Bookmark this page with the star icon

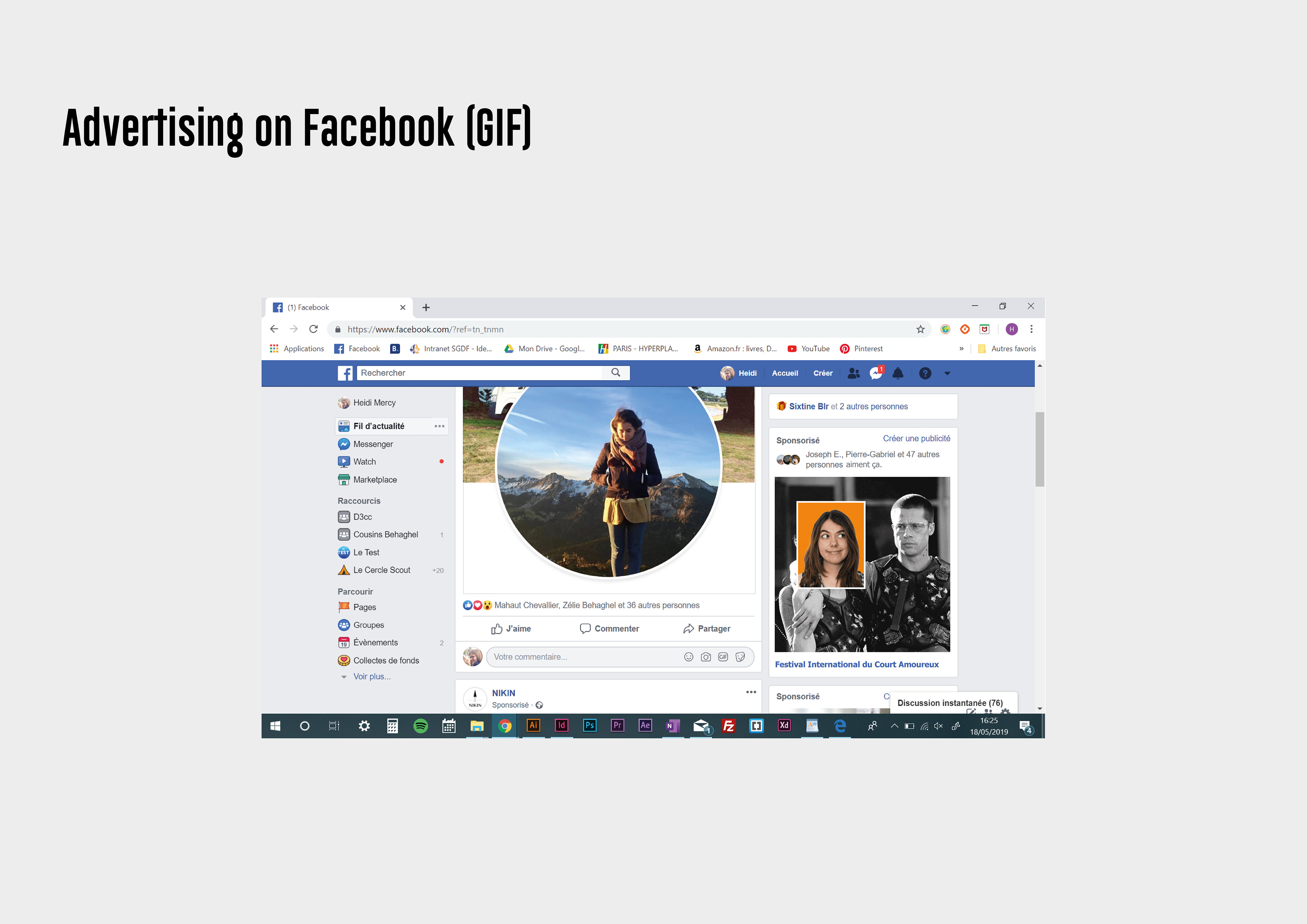pos(920,329)
